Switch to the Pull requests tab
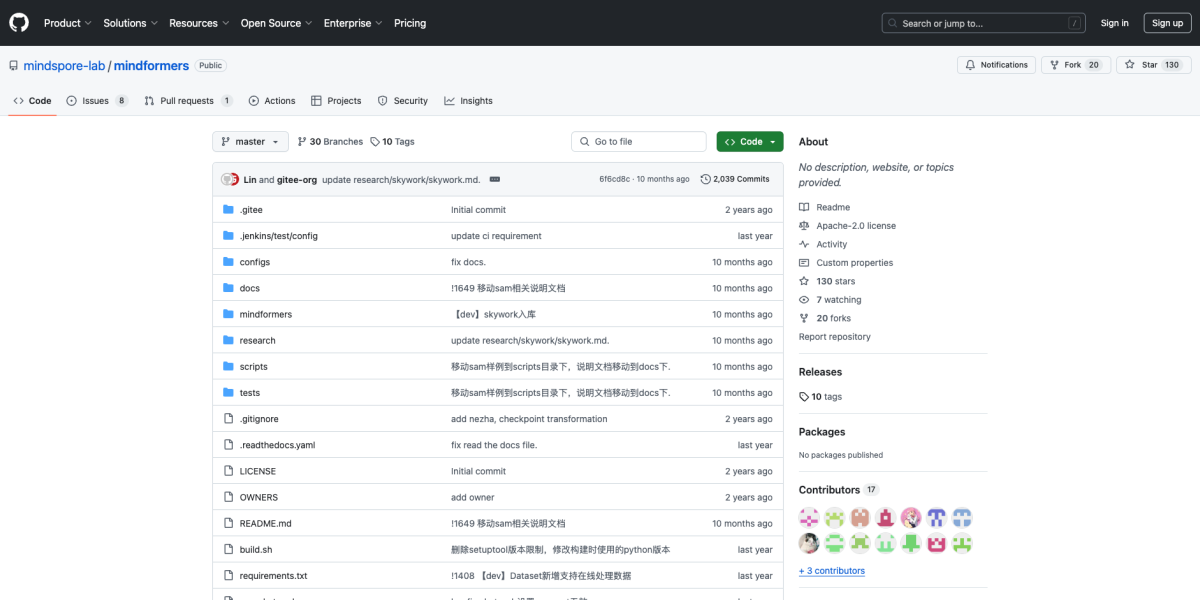Image resolution: width=1200 pixels, height=600 pixels. (x=188, y=100)
